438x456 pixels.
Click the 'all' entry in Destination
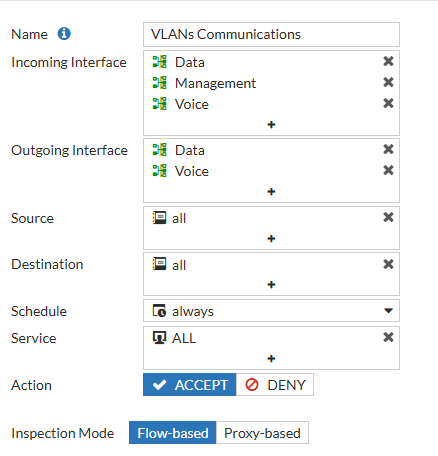point(179,266)
